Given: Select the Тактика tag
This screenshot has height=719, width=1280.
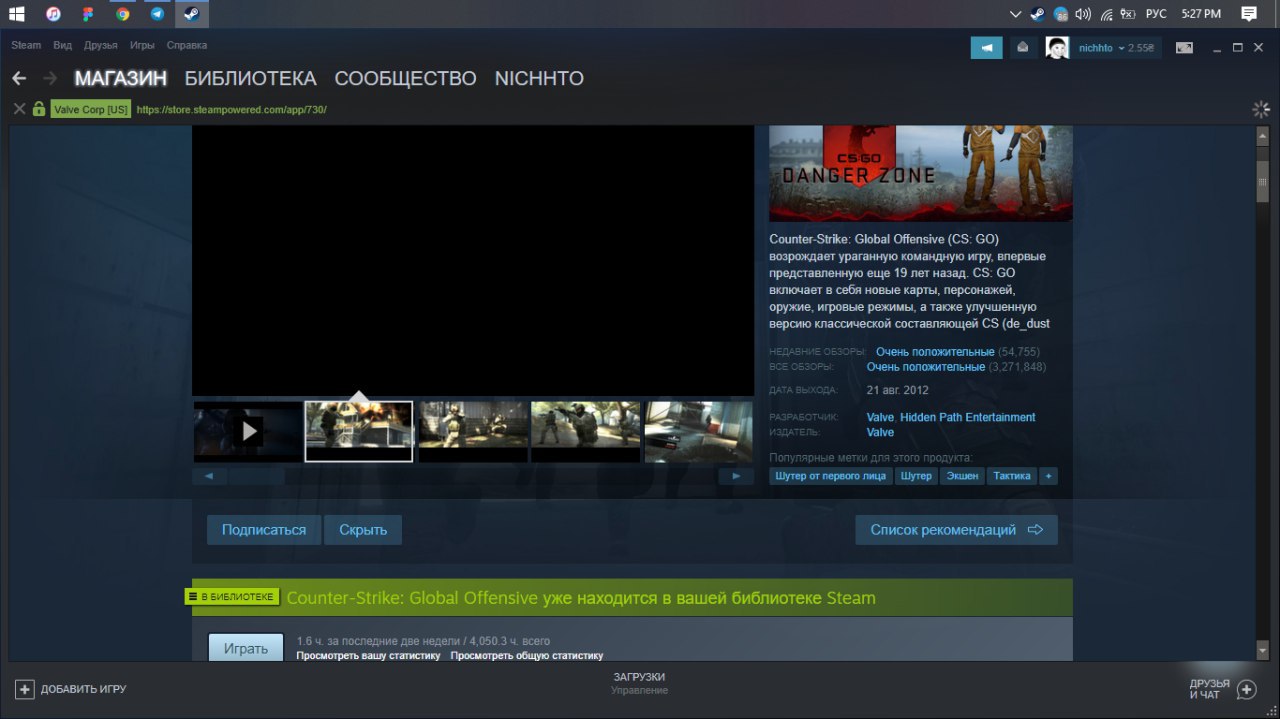Looking at the screenshot, I should pos(1012,476).
